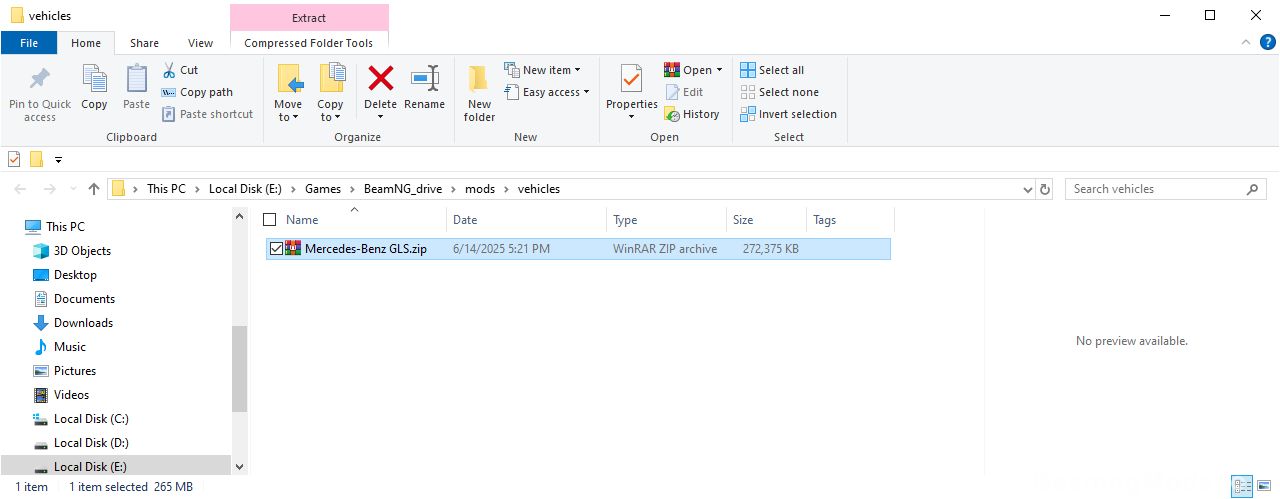Open the Recent locations dropdown arrow

point(72,189)
